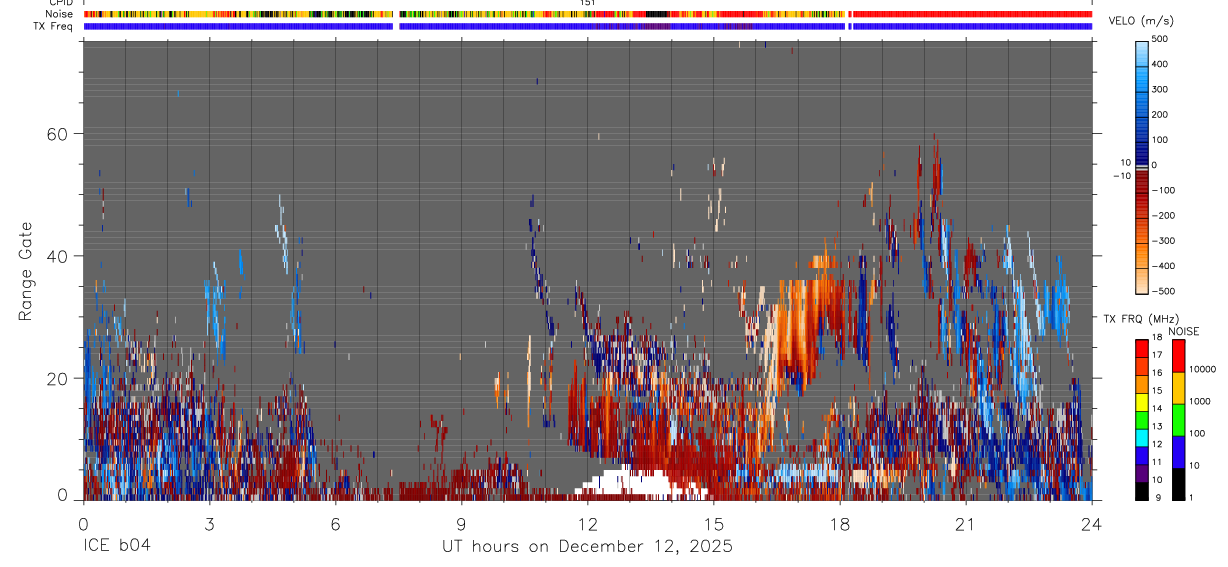This screenshot has height=567, width=1228.
Task: Click the NOISE color scale bar
Action: pyautogui.click(x=1179, y=419)
